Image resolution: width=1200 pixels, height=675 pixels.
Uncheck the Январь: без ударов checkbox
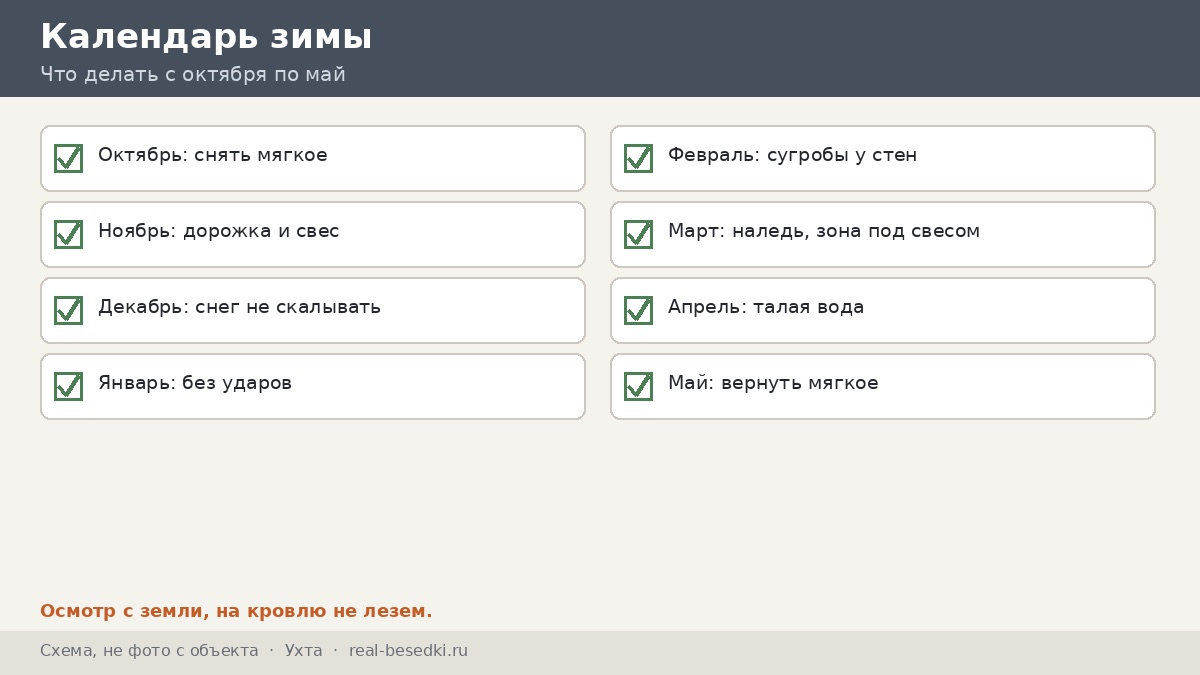[x=68, y=386]
